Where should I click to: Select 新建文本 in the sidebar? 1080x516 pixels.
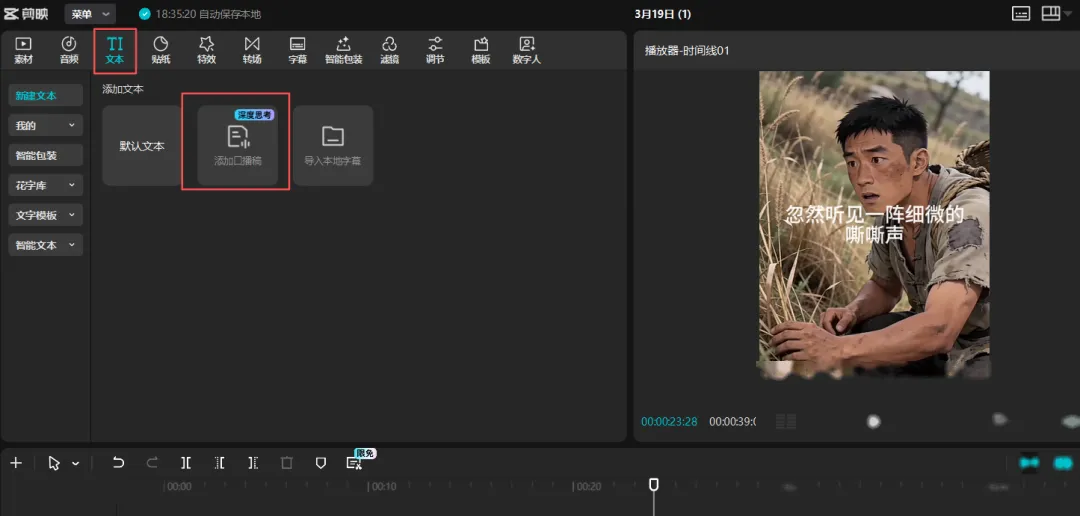(45, 96)
